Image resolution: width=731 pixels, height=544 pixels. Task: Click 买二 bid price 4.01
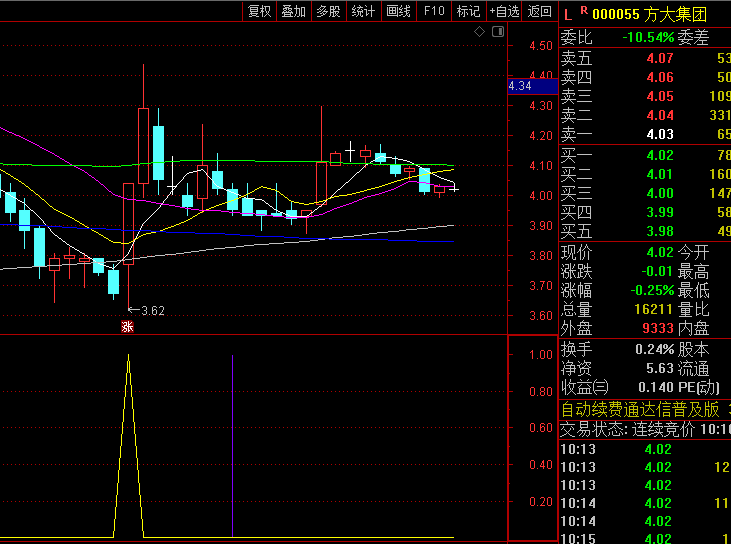(x=660, y=174)
